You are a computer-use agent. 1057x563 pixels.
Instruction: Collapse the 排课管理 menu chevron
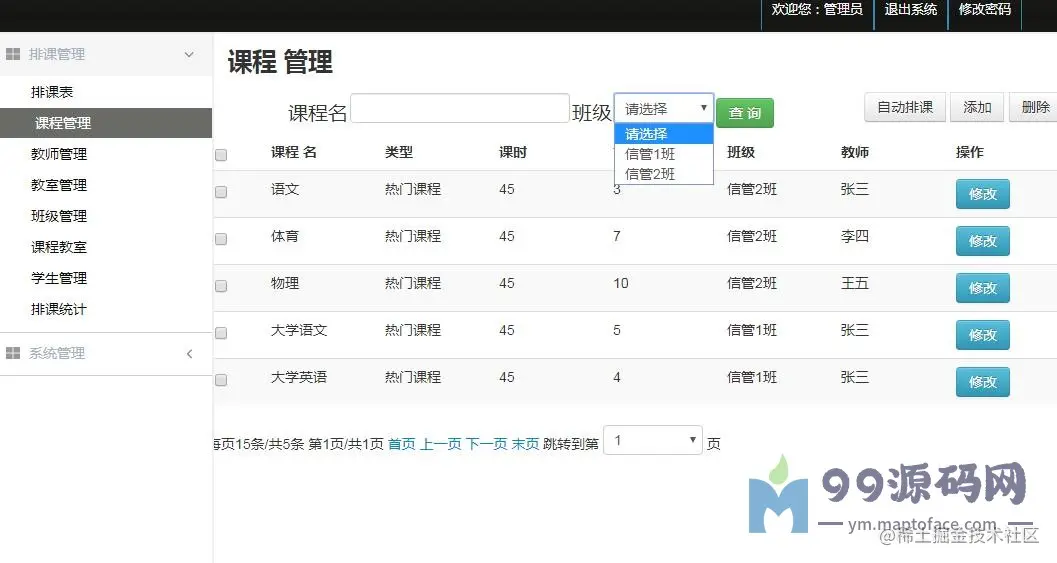click(189, 55)
